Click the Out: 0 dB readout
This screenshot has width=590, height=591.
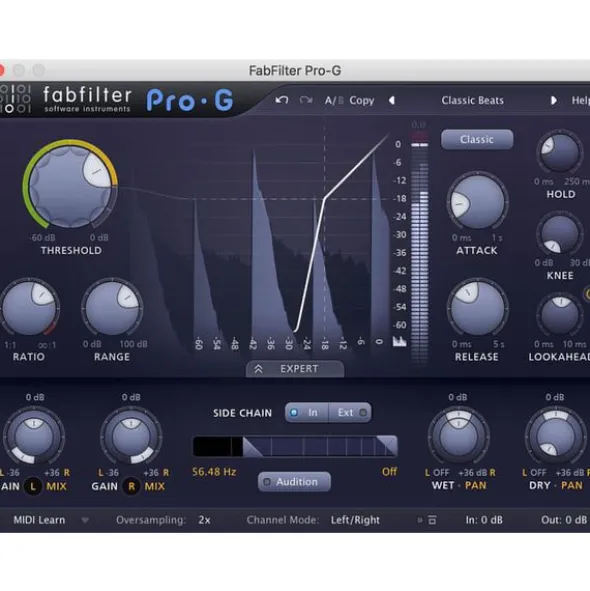564,520
